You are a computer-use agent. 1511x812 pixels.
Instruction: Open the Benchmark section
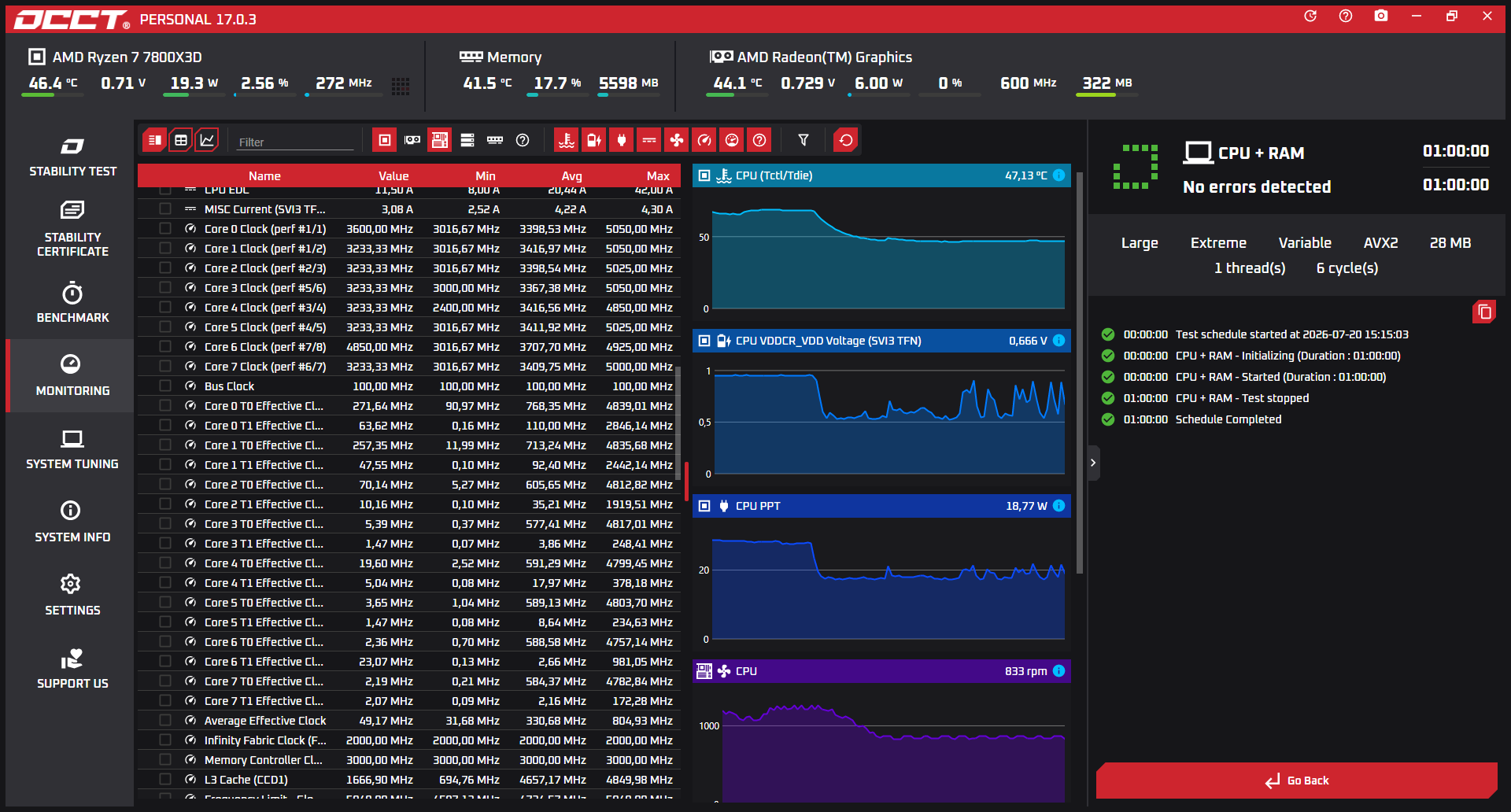coord(72,303)
